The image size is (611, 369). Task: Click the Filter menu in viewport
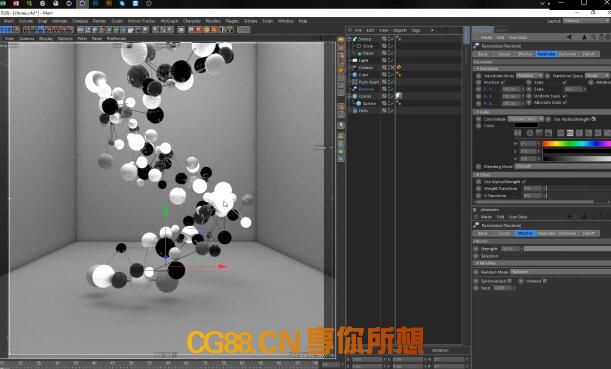82,39
